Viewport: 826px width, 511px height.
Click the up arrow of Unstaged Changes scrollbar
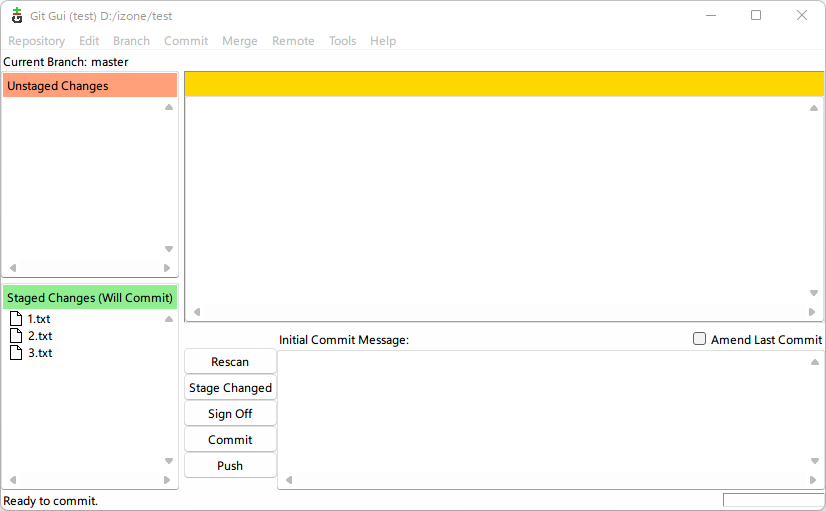tap(169, 107)
